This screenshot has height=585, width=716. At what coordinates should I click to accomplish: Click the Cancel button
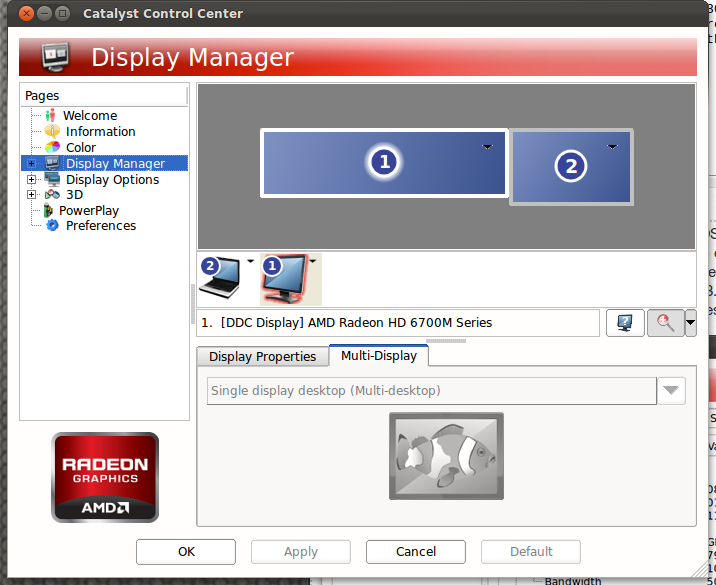(416, 552)
